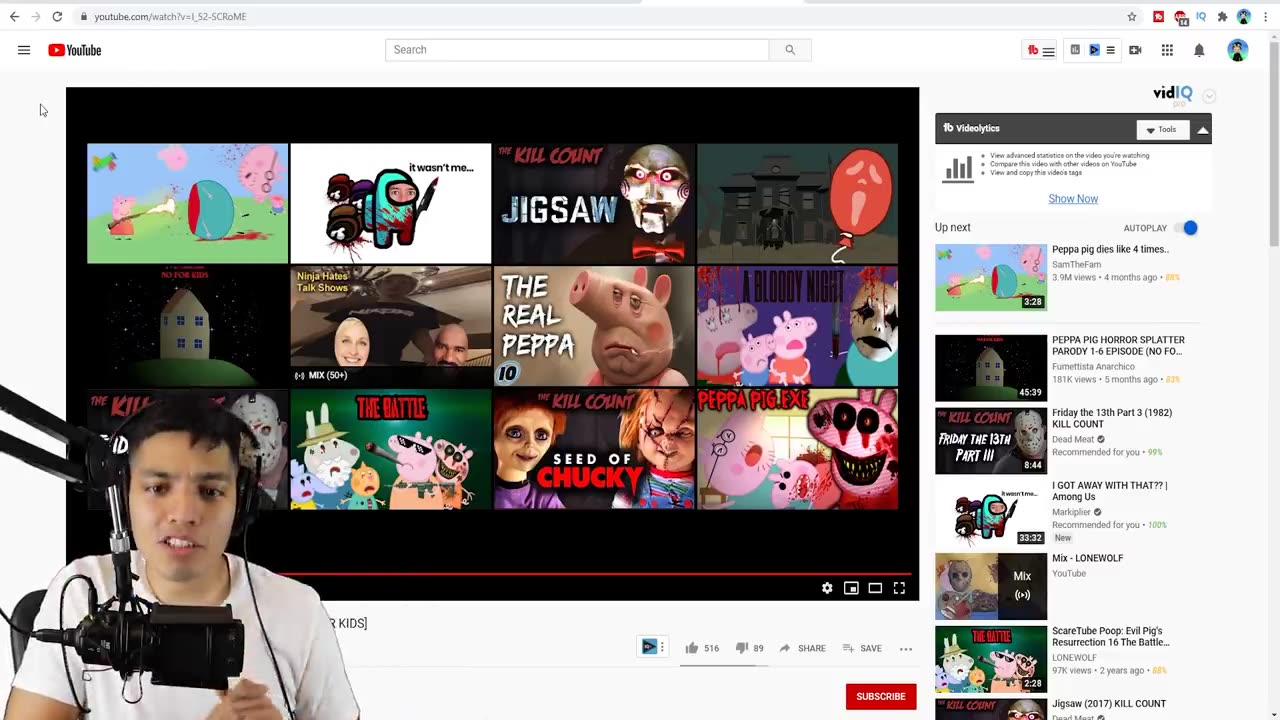Click SAVE to playlist

tap(862, 648)
